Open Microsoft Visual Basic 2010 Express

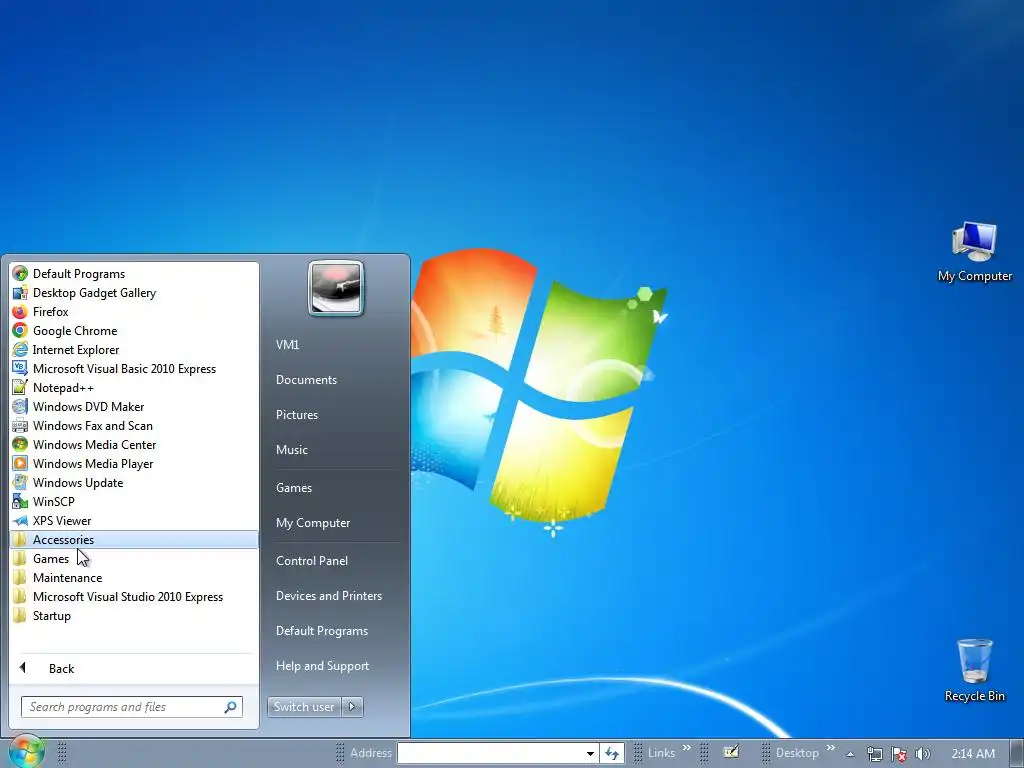tap(134, 368)
